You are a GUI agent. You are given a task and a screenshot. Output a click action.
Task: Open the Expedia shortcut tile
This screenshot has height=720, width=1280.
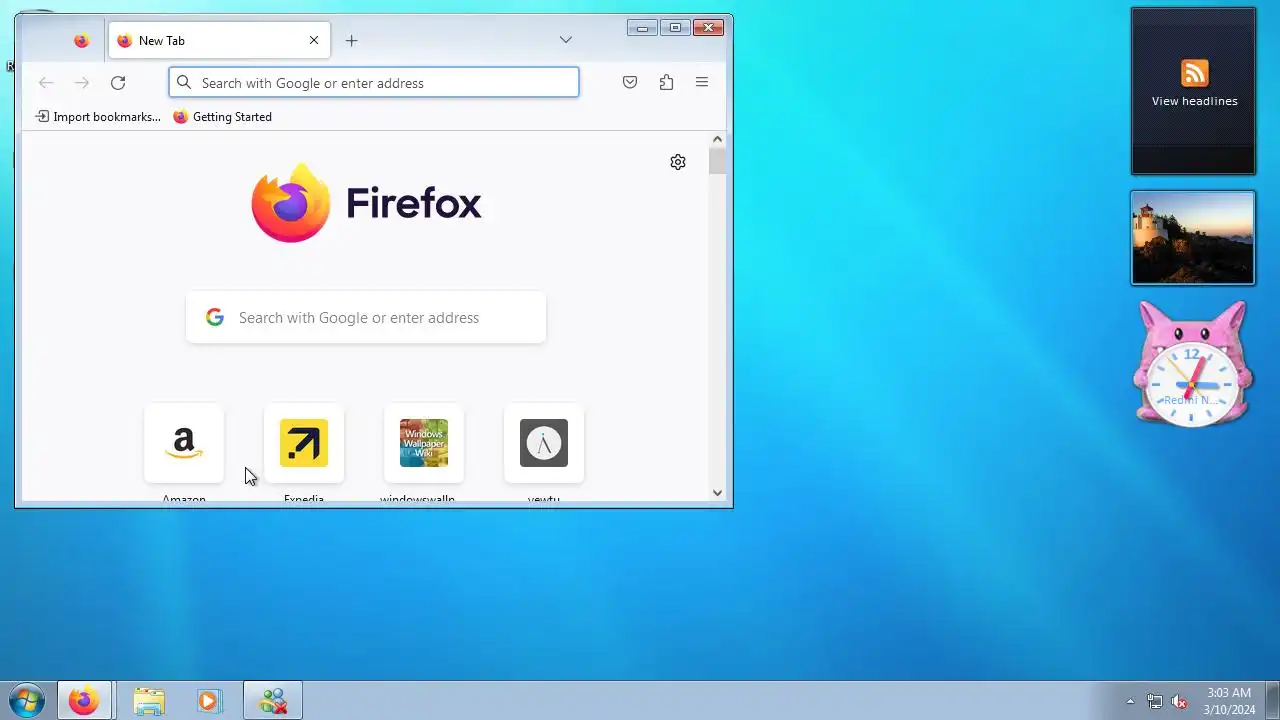pyautogui.click(x=304, y=444)
